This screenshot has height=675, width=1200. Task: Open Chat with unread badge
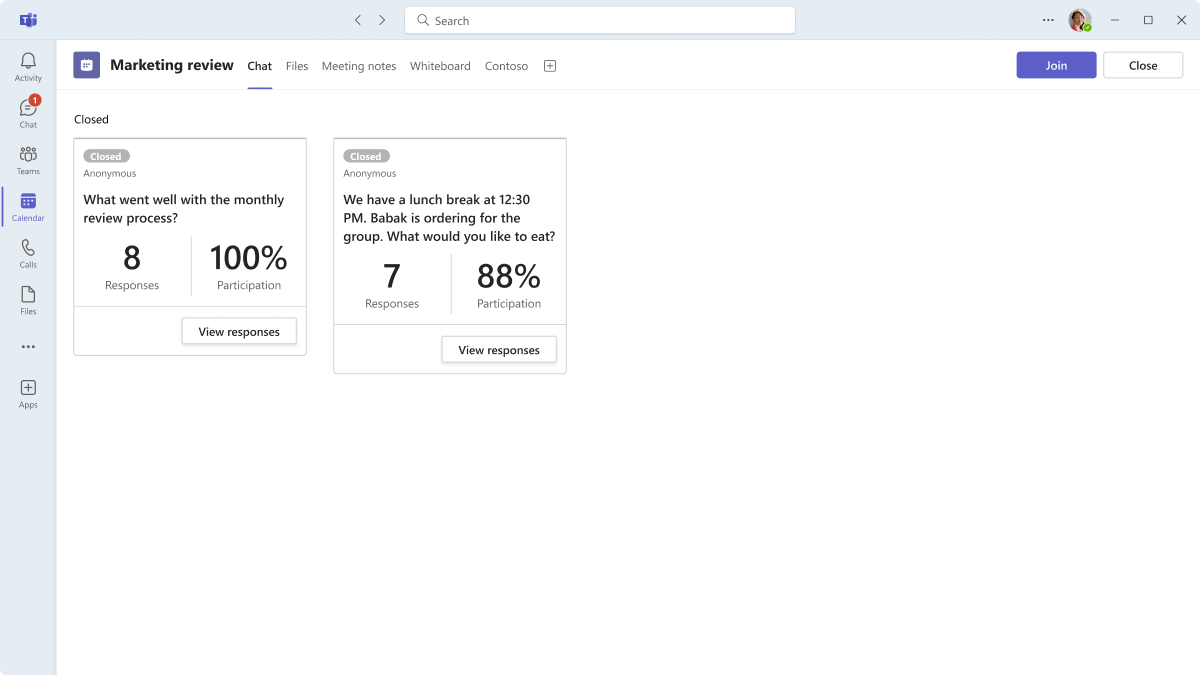click(28, 113)
